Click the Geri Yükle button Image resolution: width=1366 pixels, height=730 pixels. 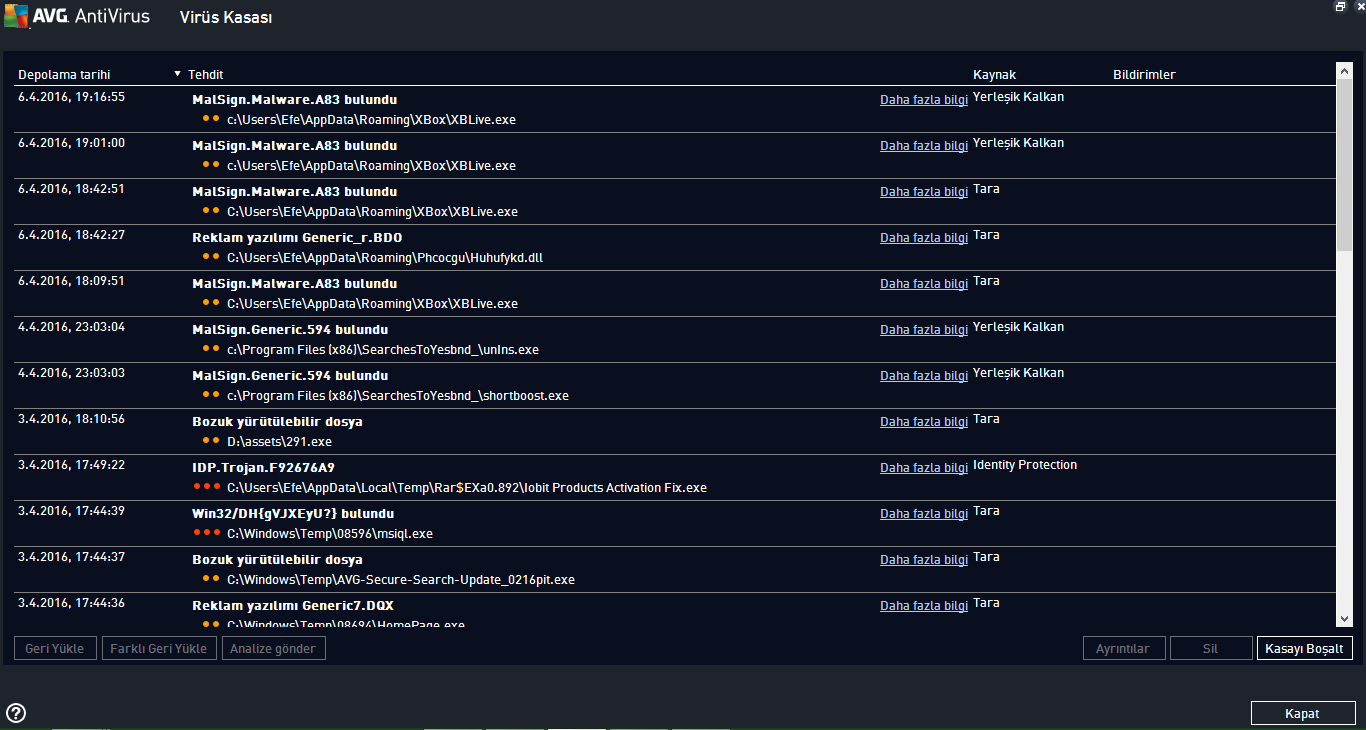(x=55, y=648)
